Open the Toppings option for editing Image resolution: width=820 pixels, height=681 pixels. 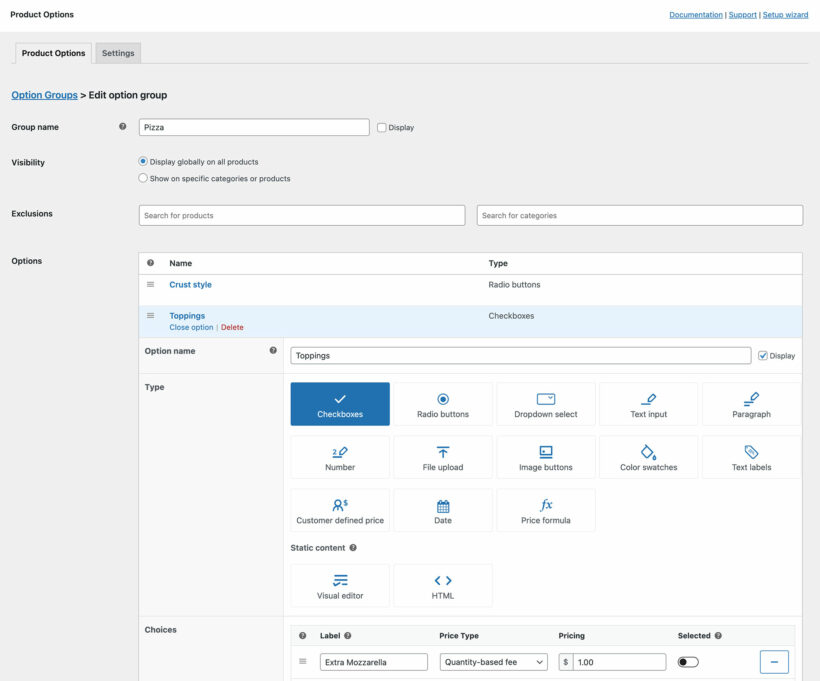point(187,315)
